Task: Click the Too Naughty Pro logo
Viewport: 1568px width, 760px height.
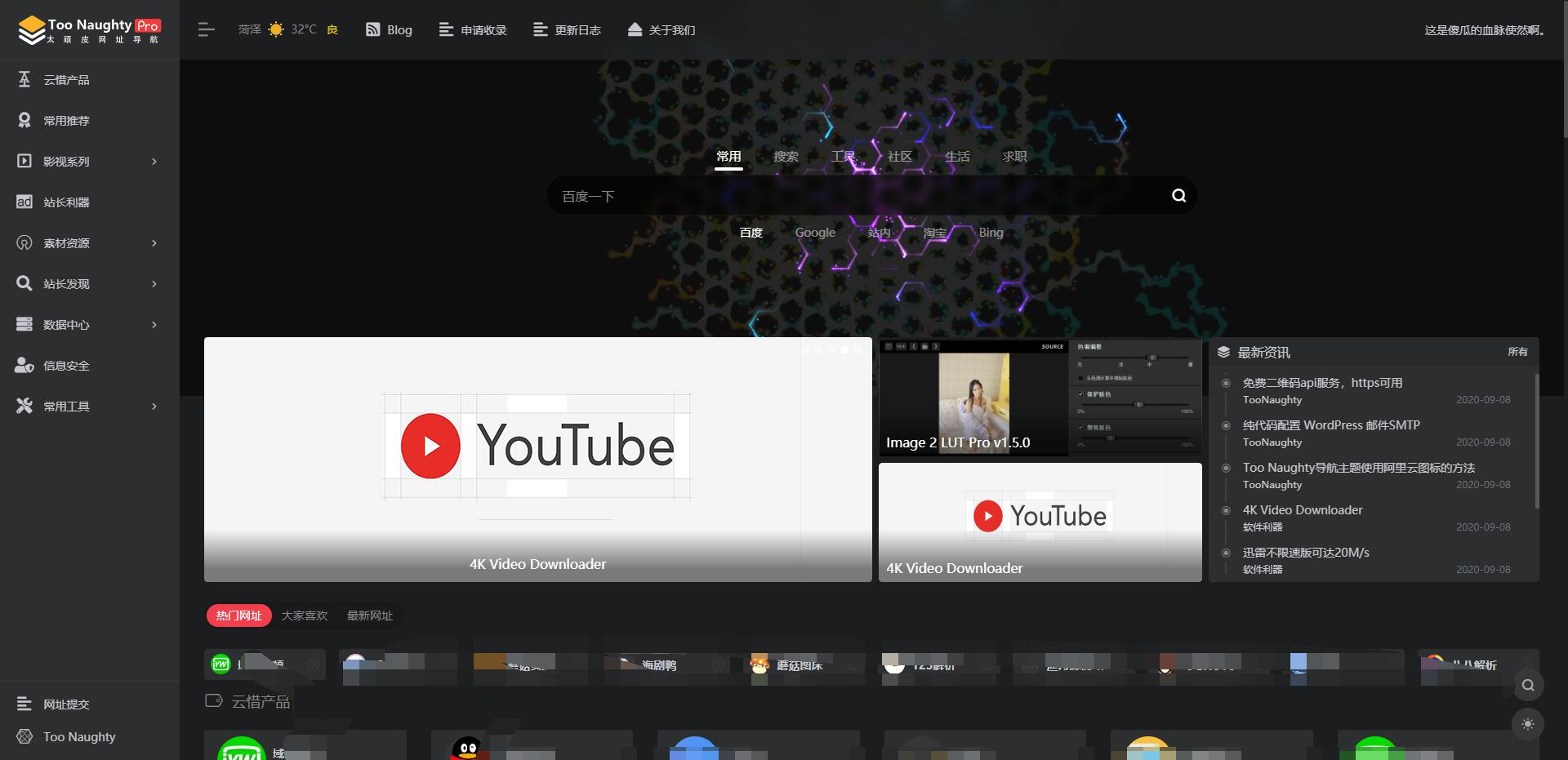Action: pyautogui.click(x=90, y=29)
